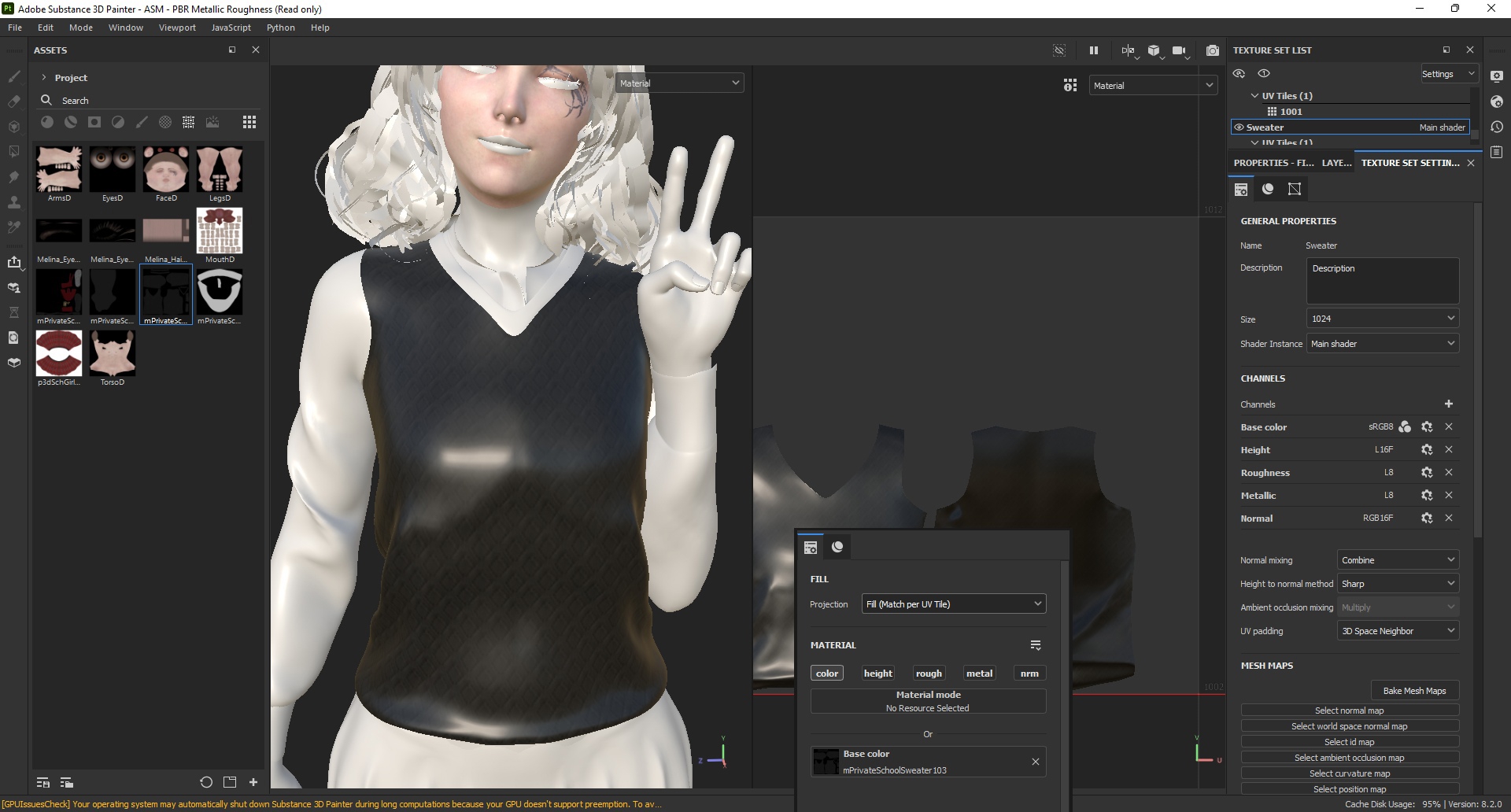1511x812 pixels.
Task: Select the Paint brush tool in left toolbar
Action: (x=14, y=76)
